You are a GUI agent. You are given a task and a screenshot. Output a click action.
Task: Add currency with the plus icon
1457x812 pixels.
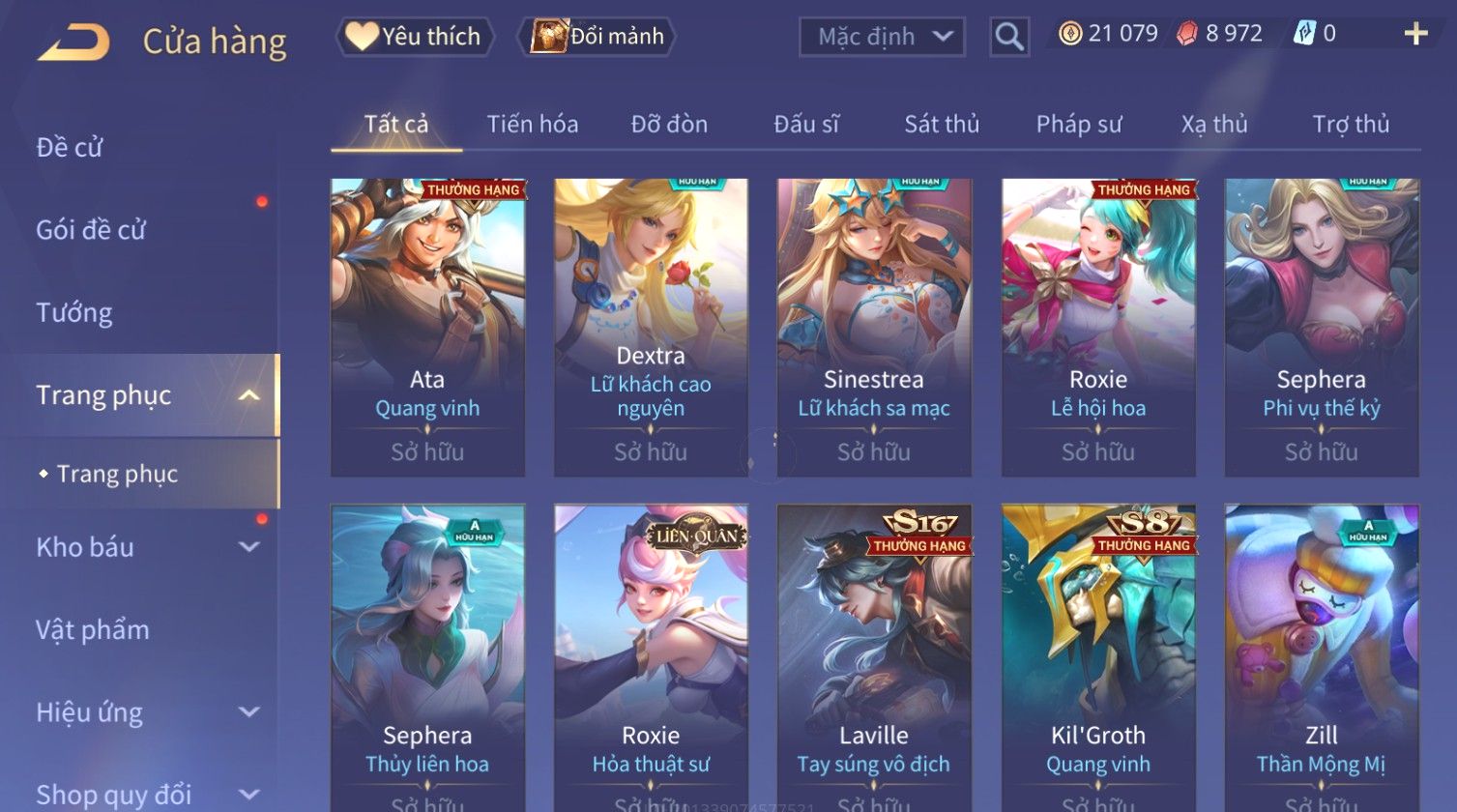(1415, 34)
